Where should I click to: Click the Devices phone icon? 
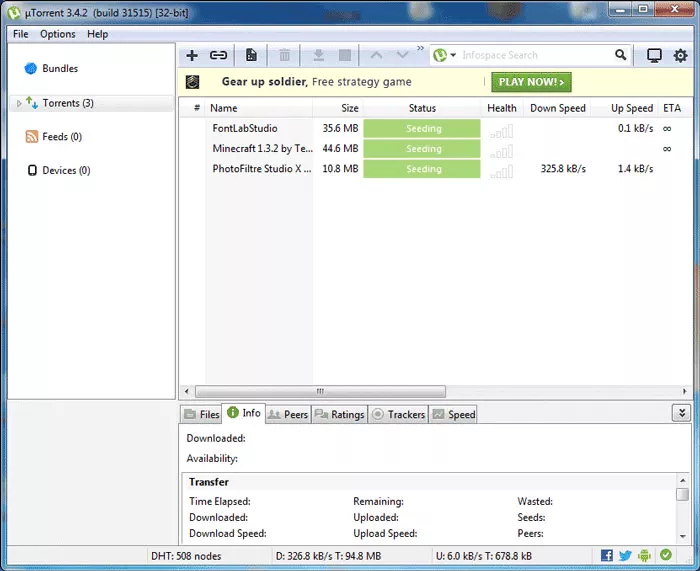tap(32, 170)
